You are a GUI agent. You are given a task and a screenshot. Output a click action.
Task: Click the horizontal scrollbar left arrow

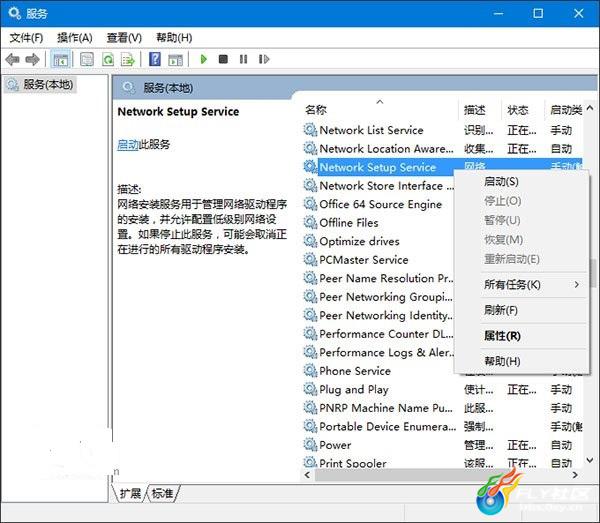307,475
